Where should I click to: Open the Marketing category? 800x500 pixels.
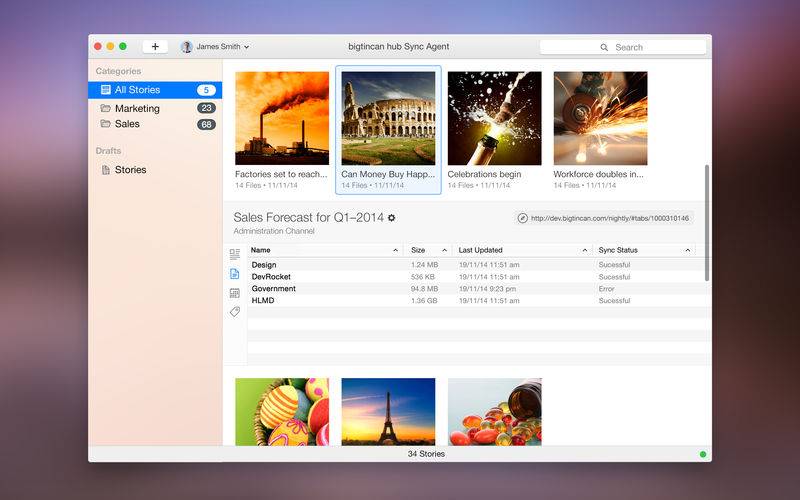[155, 108]
